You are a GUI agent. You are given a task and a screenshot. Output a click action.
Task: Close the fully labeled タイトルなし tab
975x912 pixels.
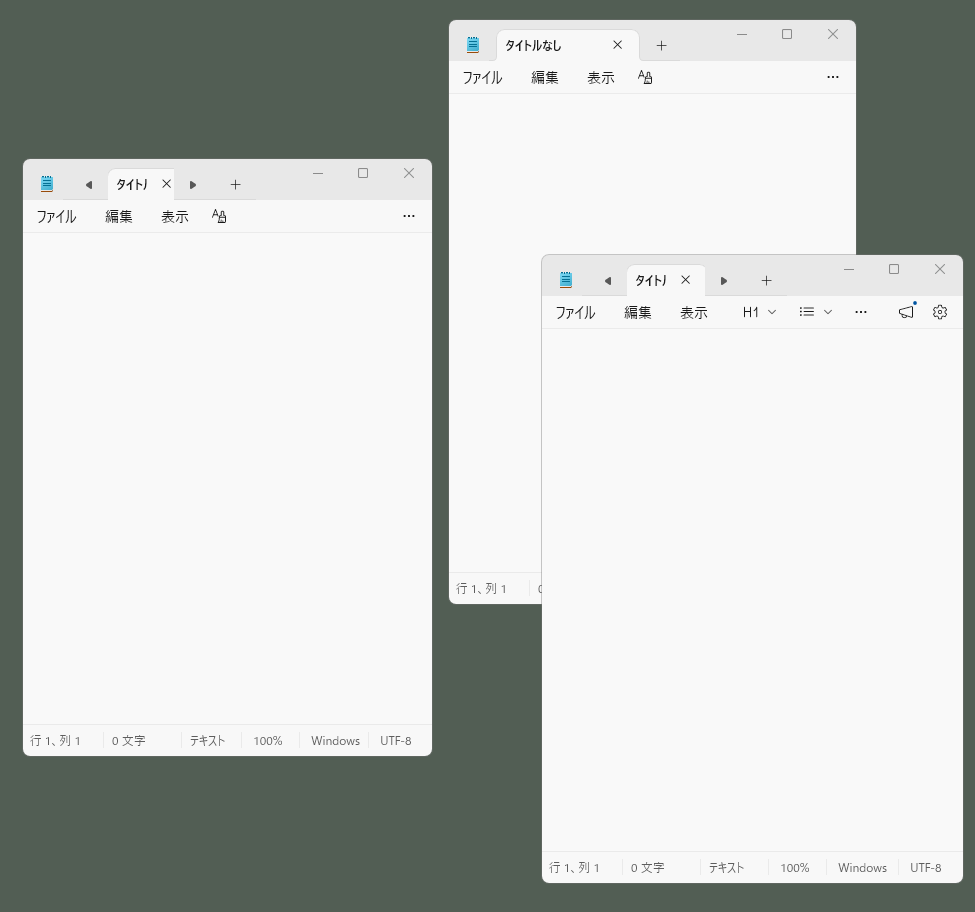pos(617,45)
